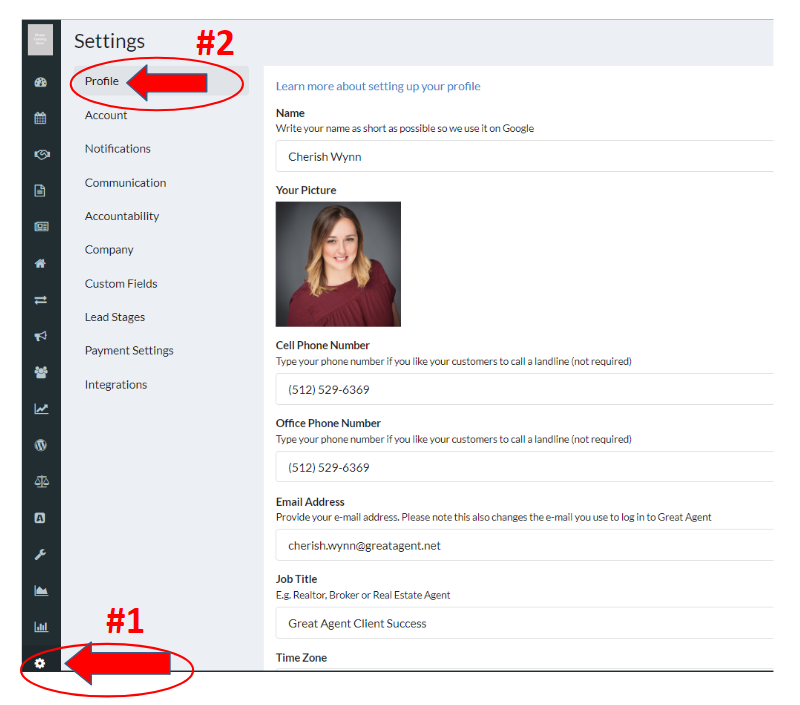Switch to the Account settings section

(x=106, y=115)
